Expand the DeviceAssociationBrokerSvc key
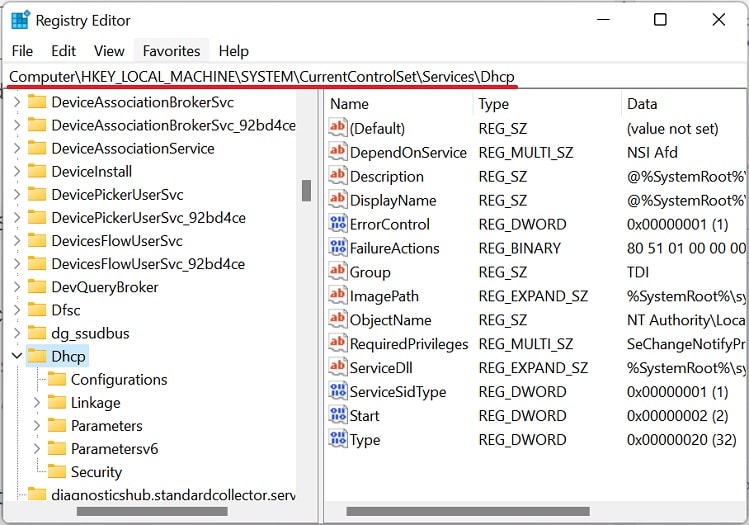The image size is (749, 525). pyautogui.click(x=17, y=102)
